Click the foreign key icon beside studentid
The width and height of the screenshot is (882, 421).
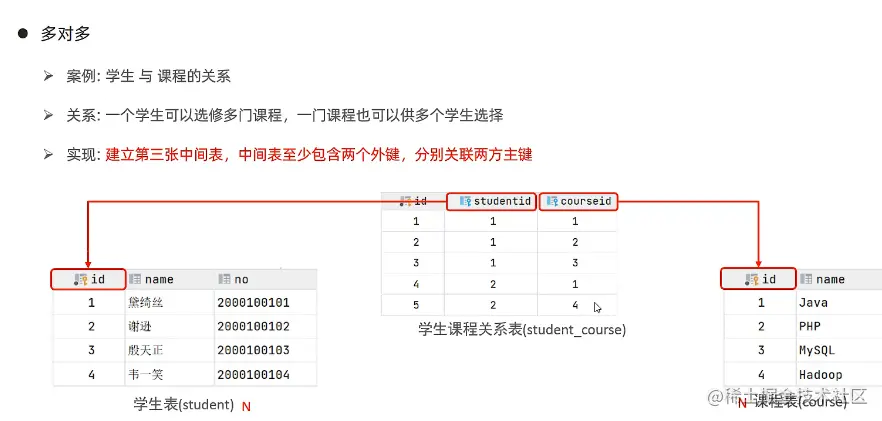coord(465,201)
